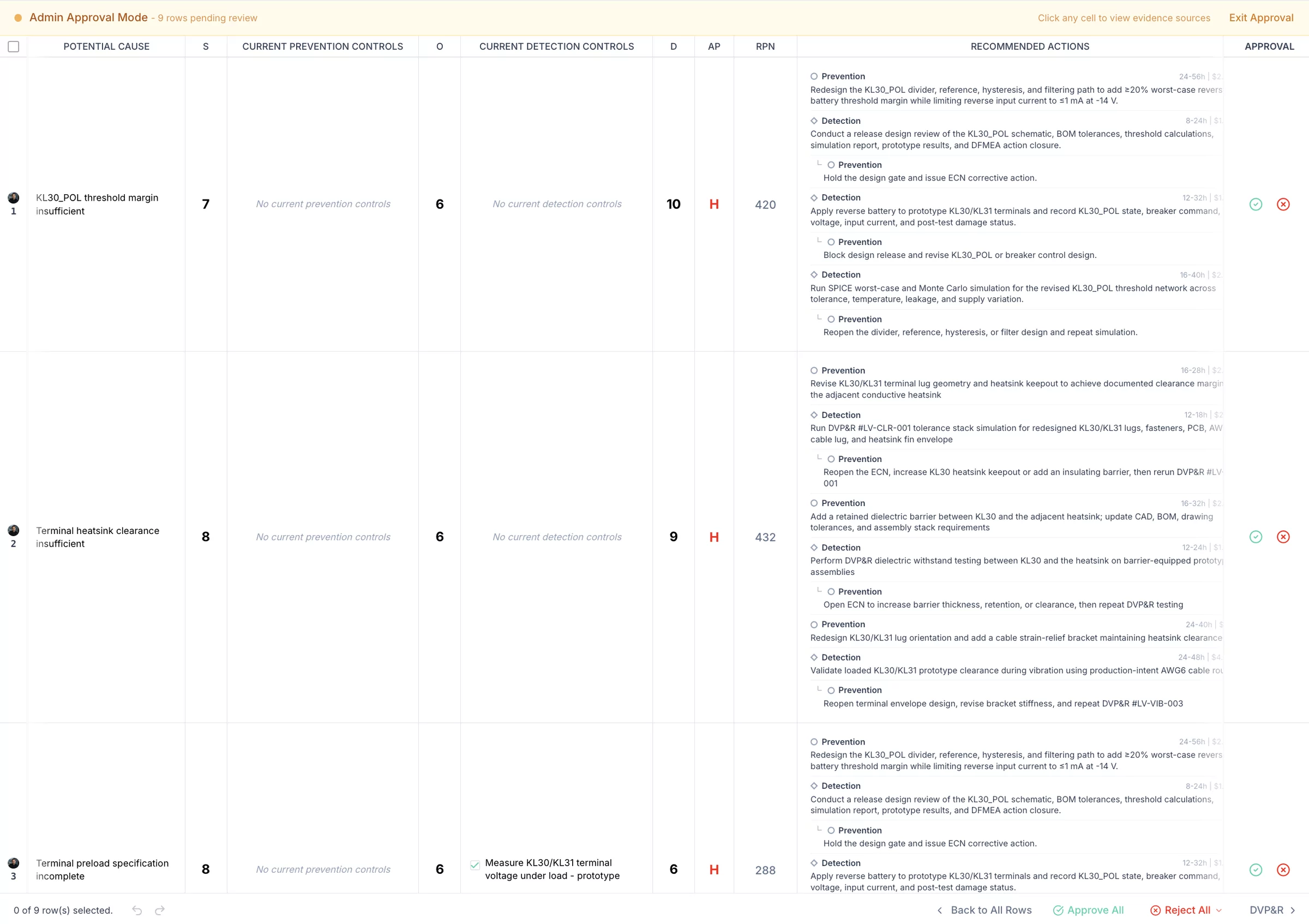Approve row 2 Terminal heatsink clearance
Viewport: 1309px width, 924px height.
(x=1256, y=536)
